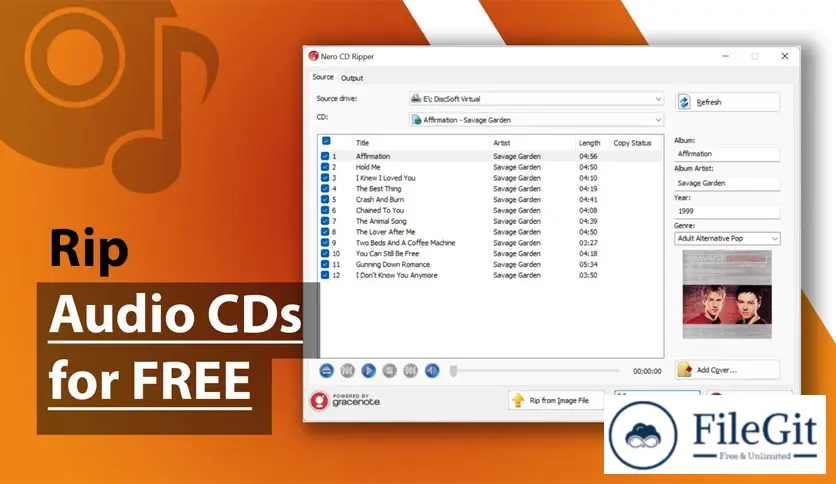Skip to the next track

(x=411, y=370)
